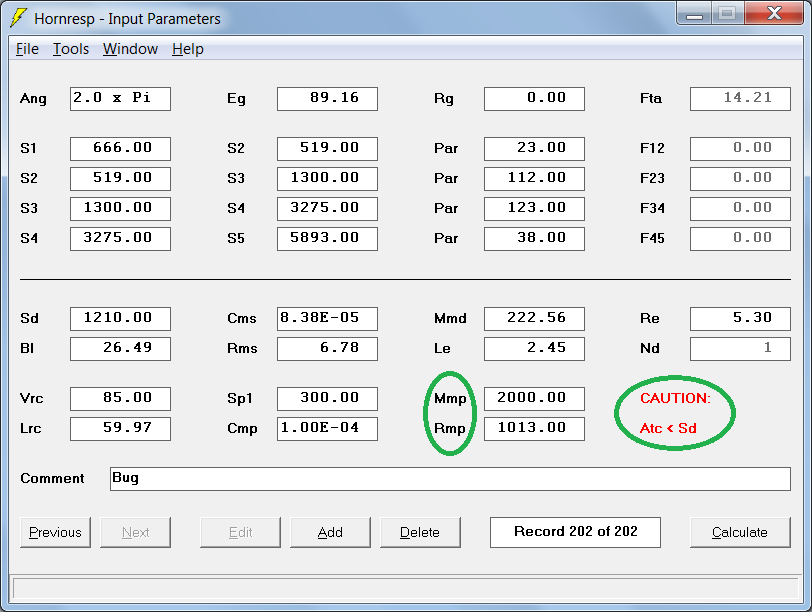Image resolution: width=812 pixels, height=612 pixels.
Task: Select the Sp1 field showing 300.00
Action: pos(327,399)
